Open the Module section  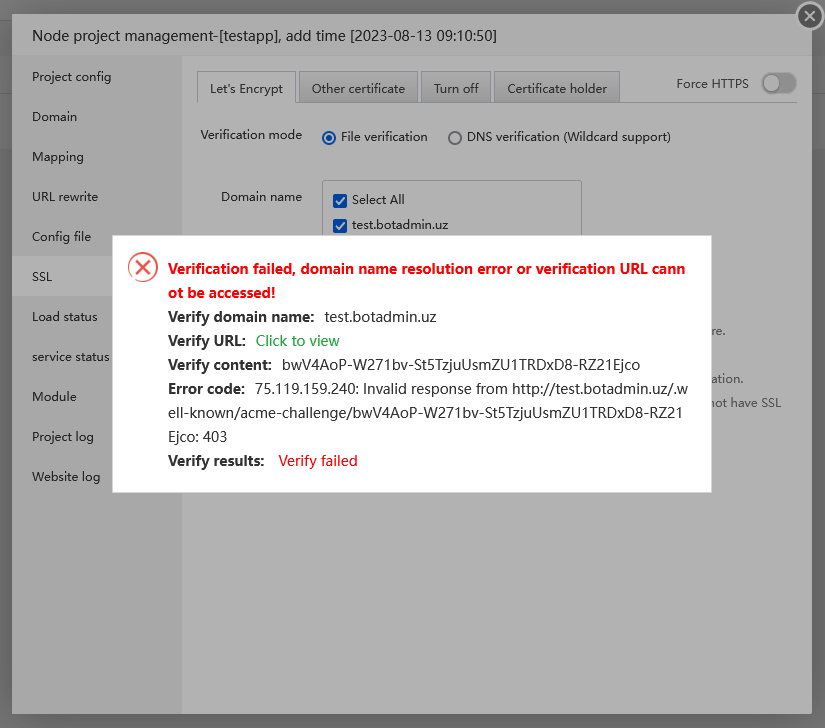tap(54, 397)
